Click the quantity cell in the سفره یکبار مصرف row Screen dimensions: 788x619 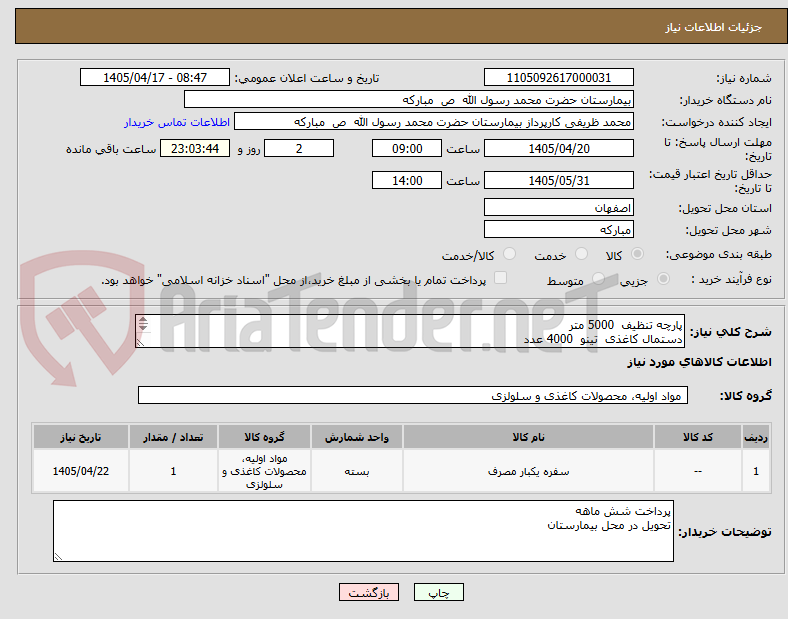coord(173,471)
